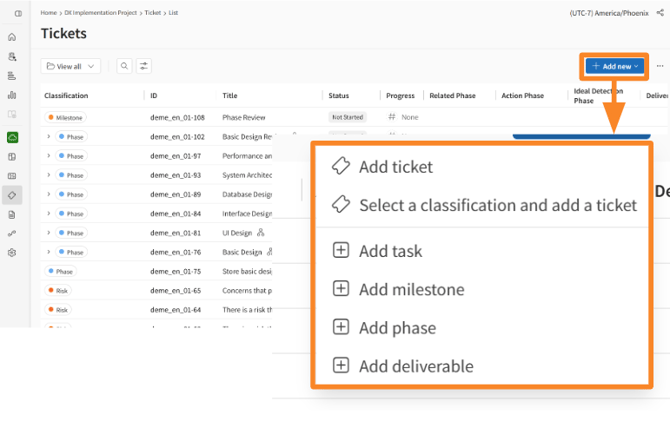Click the bar chart icon in sidebar
670x421 pixels.
(x=12, y=95)
